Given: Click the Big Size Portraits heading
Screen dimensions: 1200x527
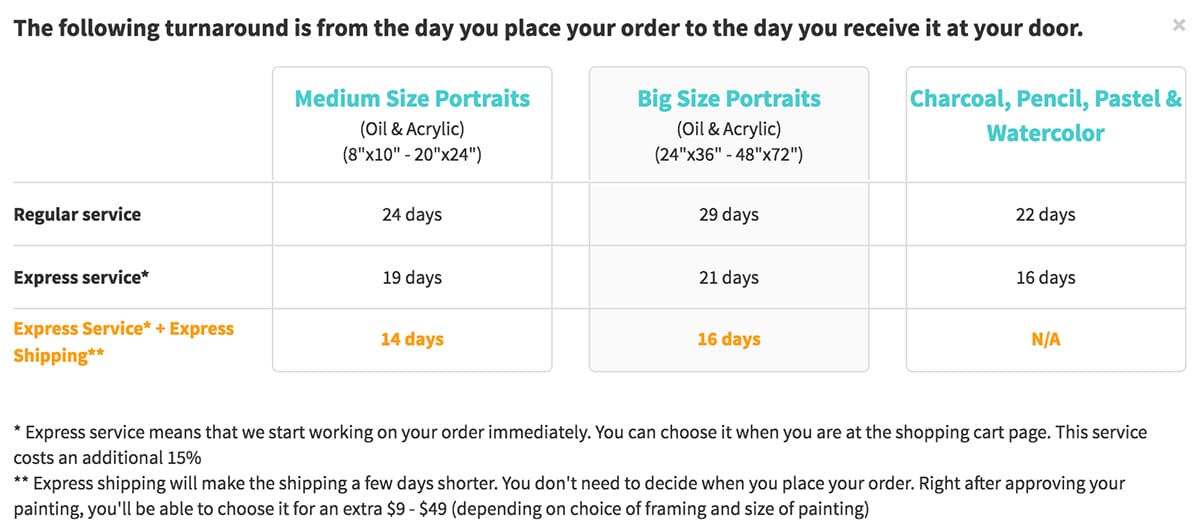Looking at the screenshot, I should (729, 98).
